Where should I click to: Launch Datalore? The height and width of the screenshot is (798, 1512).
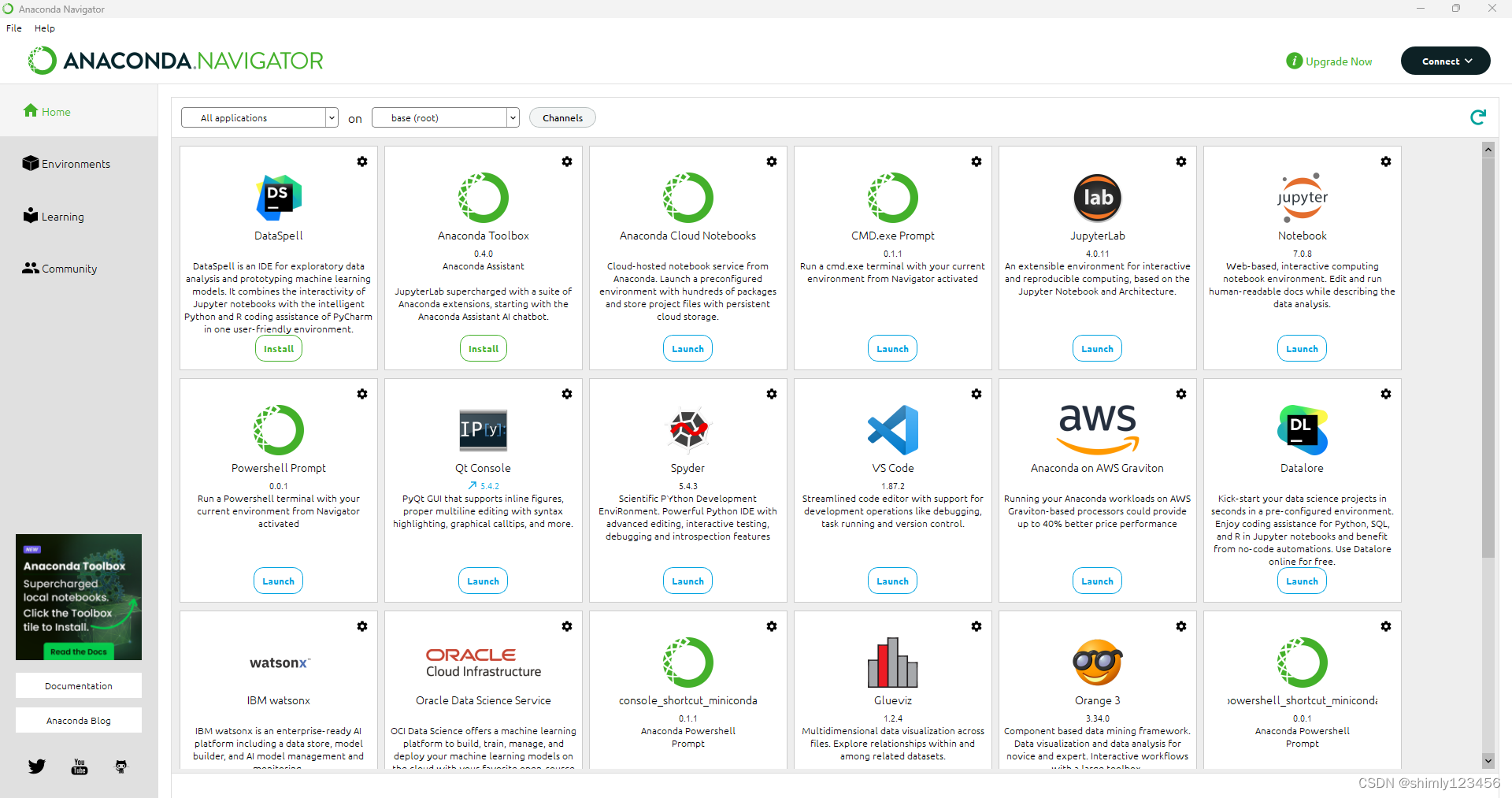coord(1303,581)
